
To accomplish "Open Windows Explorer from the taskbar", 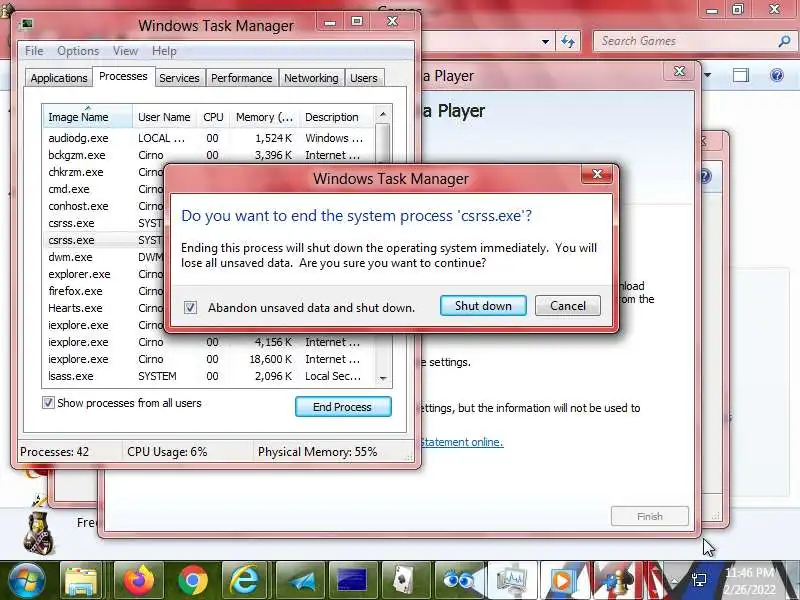I will click(81, 581).
